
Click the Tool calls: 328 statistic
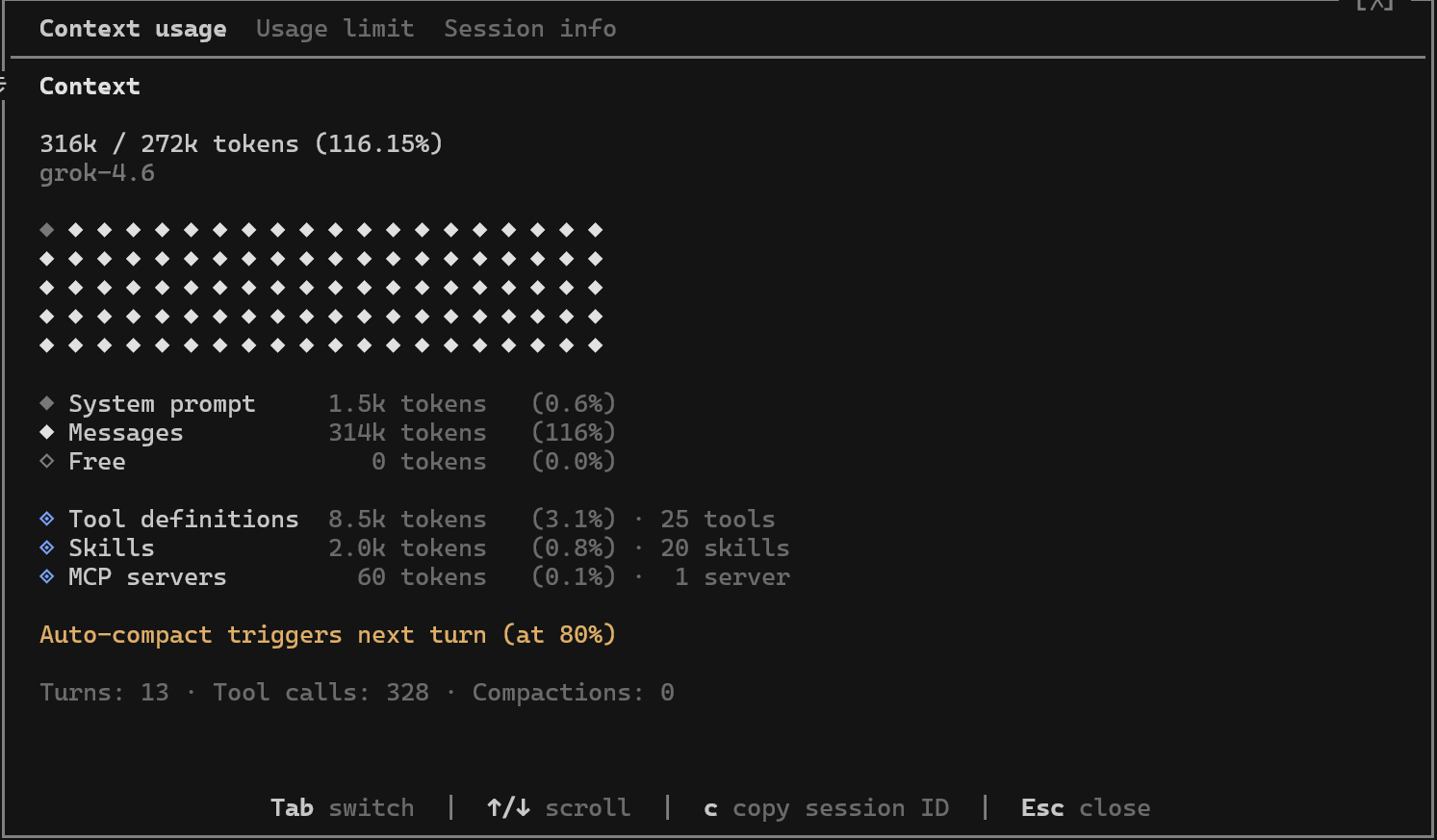click(x=321, y=693)
